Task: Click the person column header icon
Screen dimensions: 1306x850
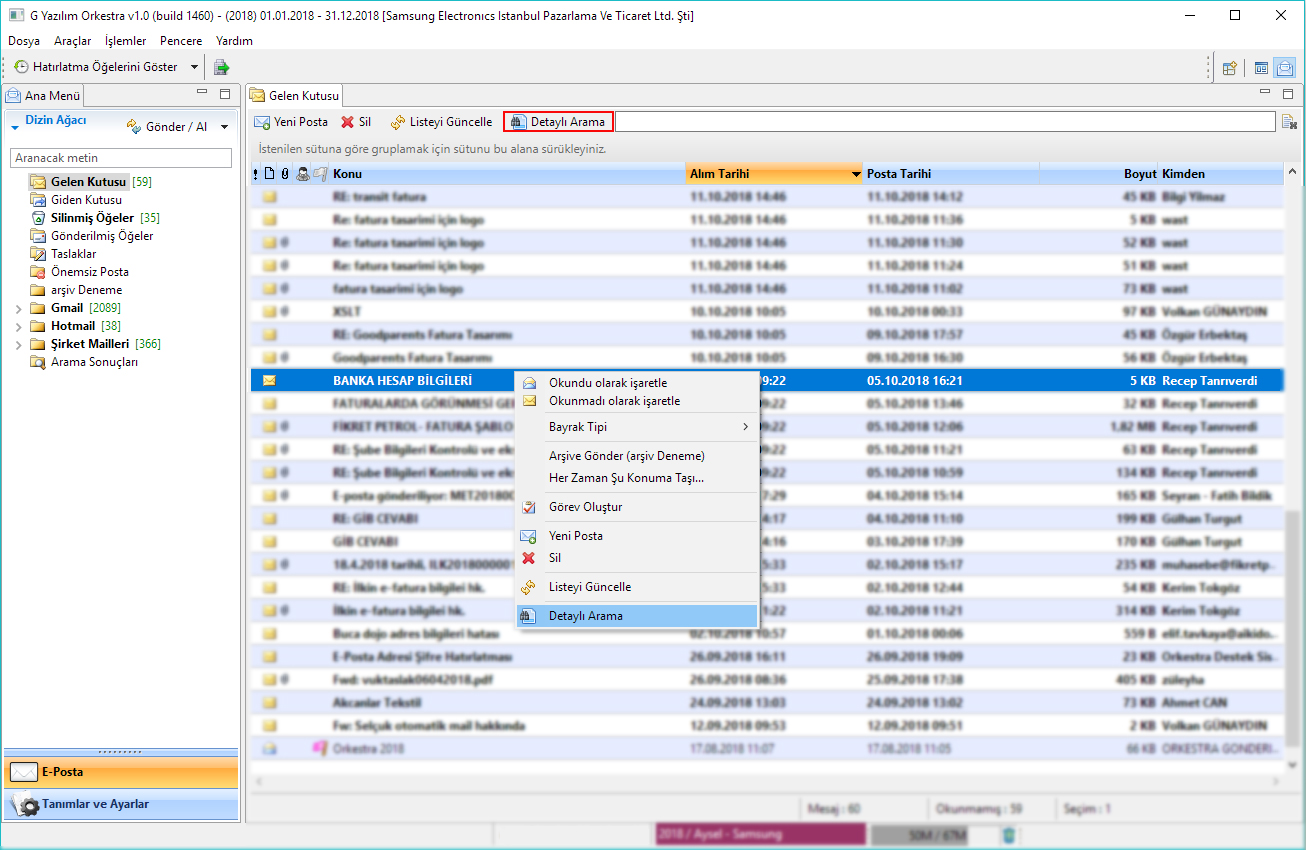Action: (x=302, y=174)
